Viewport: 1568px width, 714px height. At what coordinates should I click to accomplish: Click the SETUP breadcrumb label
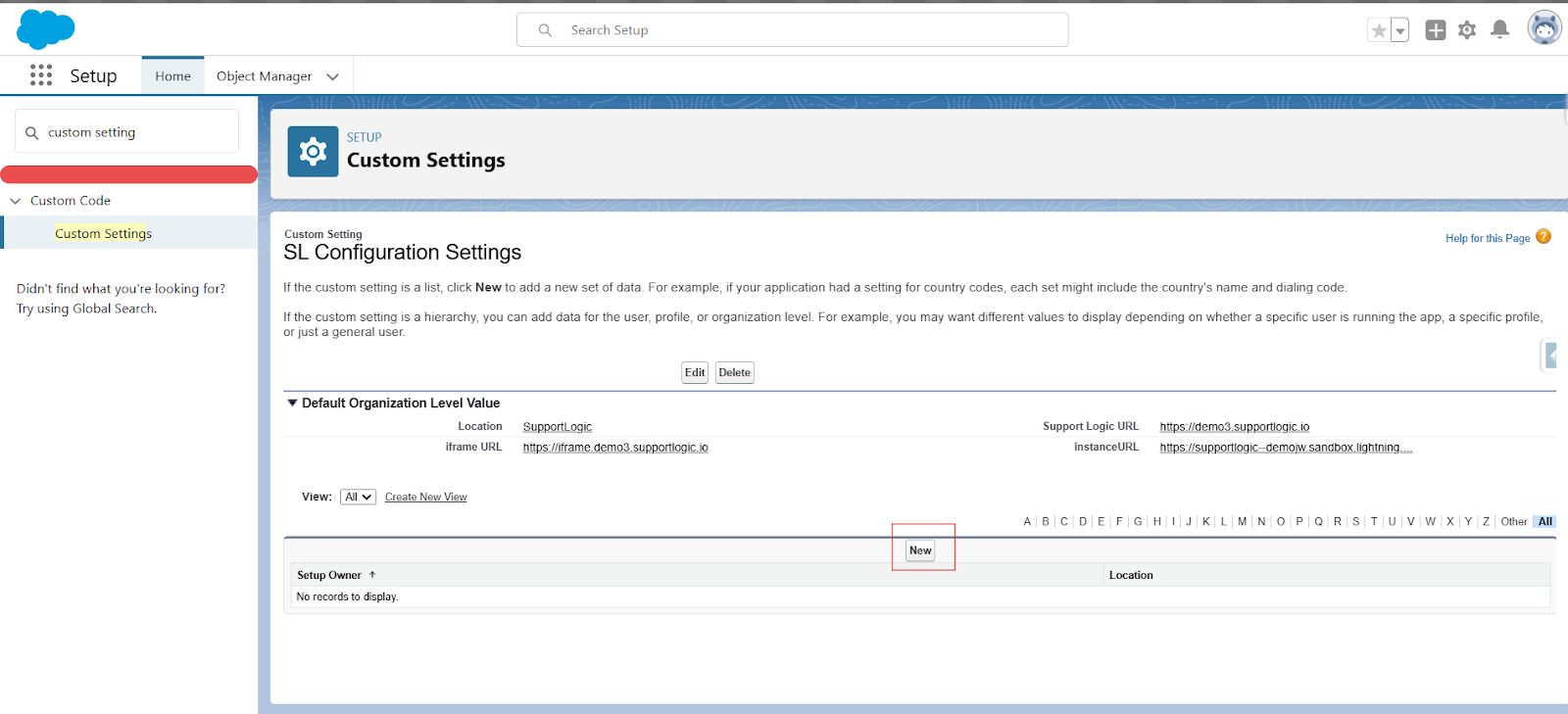(x=364, y=137)
